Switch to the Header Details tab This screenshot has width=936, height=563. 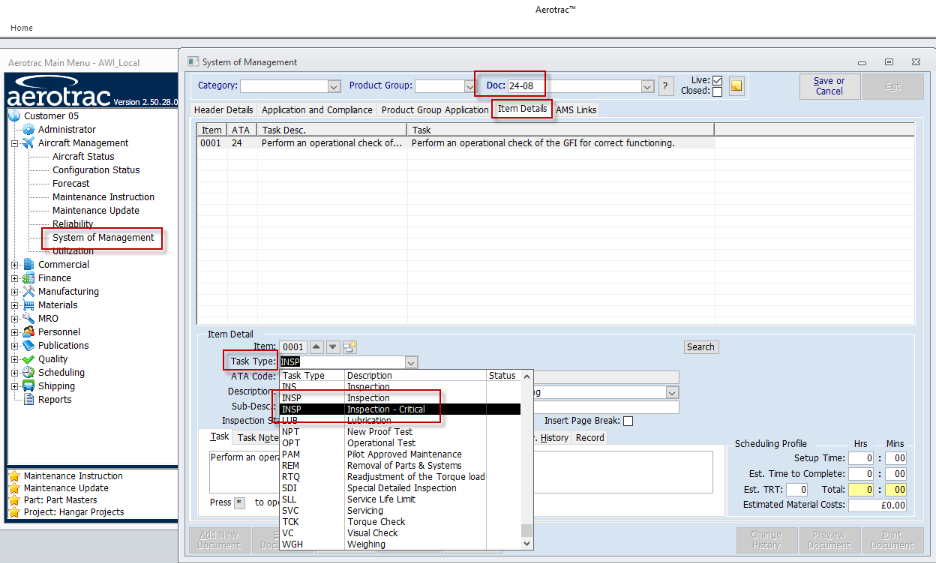223,110
